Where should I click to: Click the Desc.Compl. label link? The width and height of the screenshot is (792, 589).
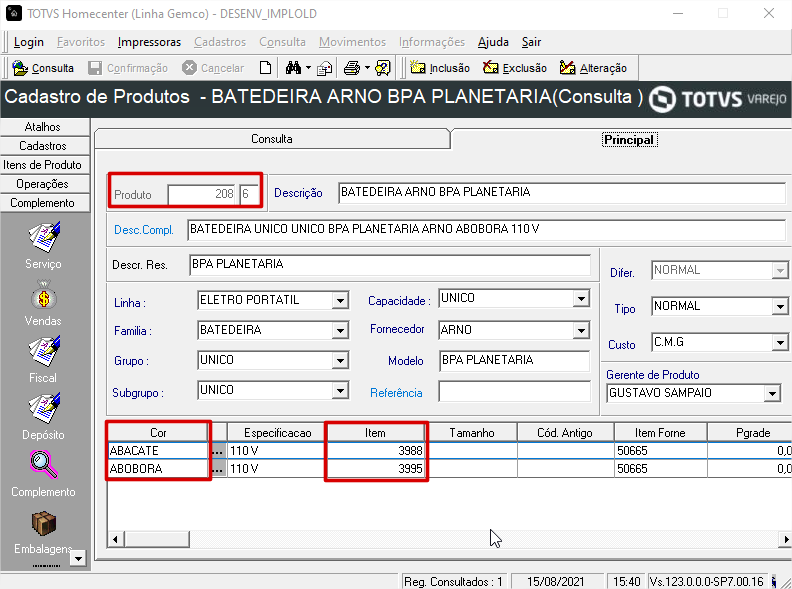pos(143,230)
